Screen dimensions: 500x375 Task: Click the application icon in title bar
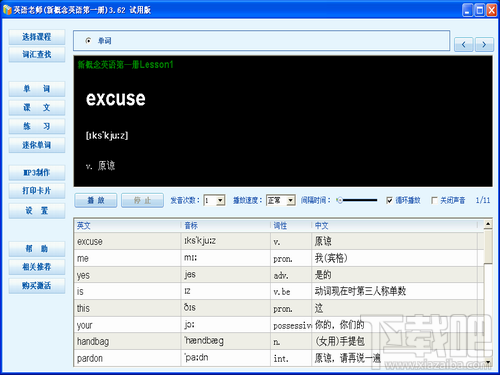[7, 10]
